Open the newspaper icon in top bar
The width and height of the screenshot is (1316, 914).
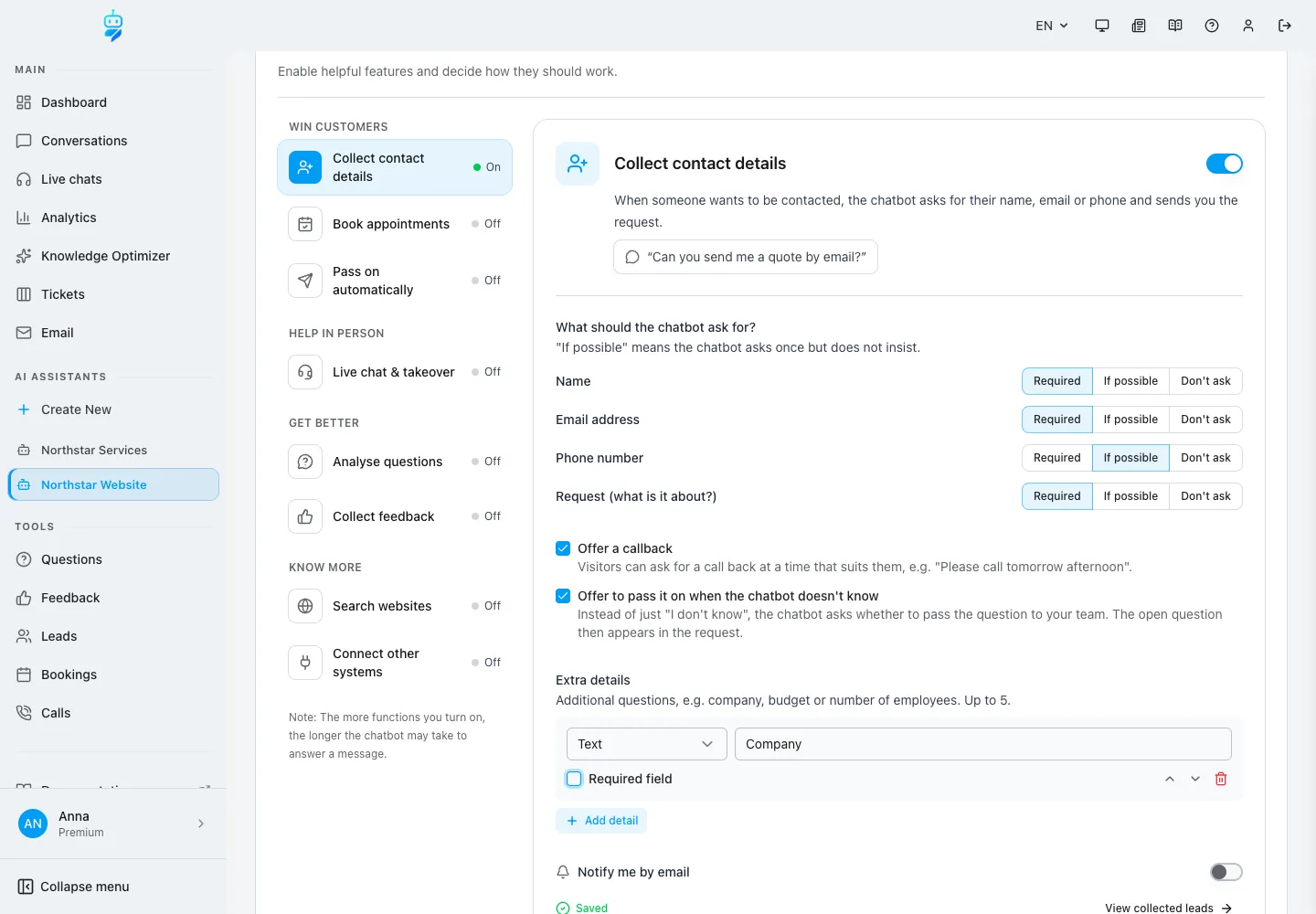pos(1139,26)
